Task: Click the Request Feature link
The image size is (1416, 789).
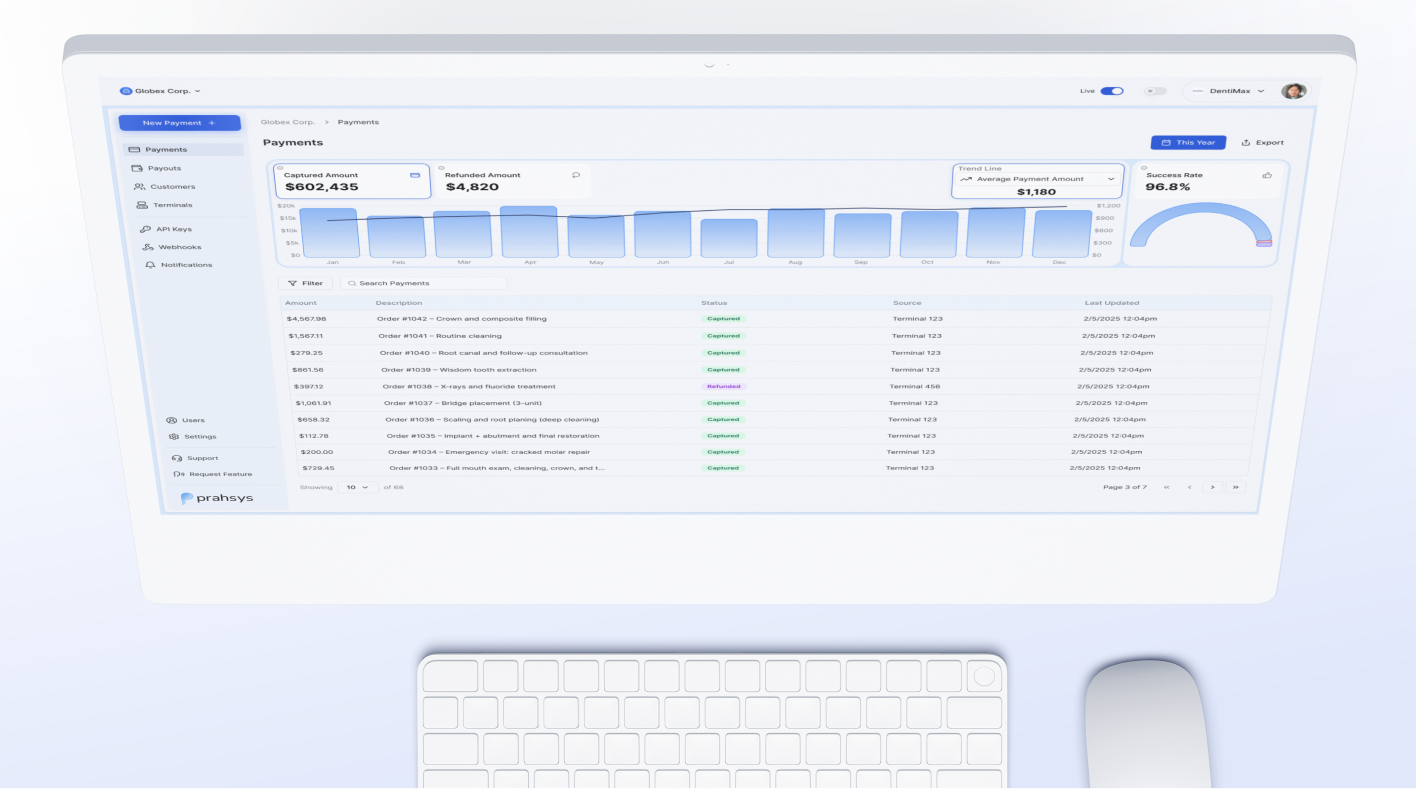Action: tap(212, 474)
